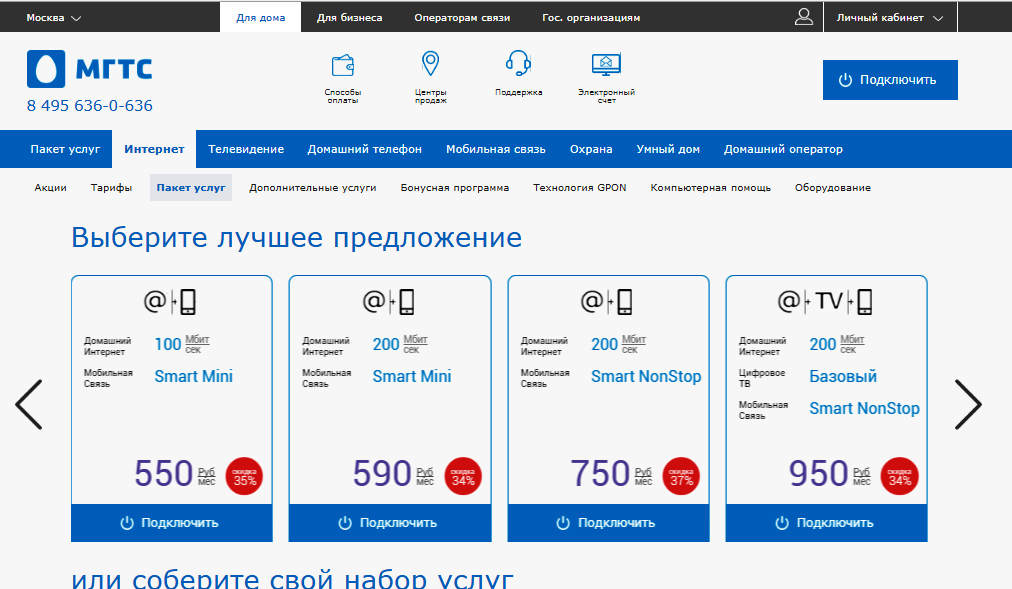Click Smart Mini on 590 rub card
1012x589 pixels.
tap(412, 376)
